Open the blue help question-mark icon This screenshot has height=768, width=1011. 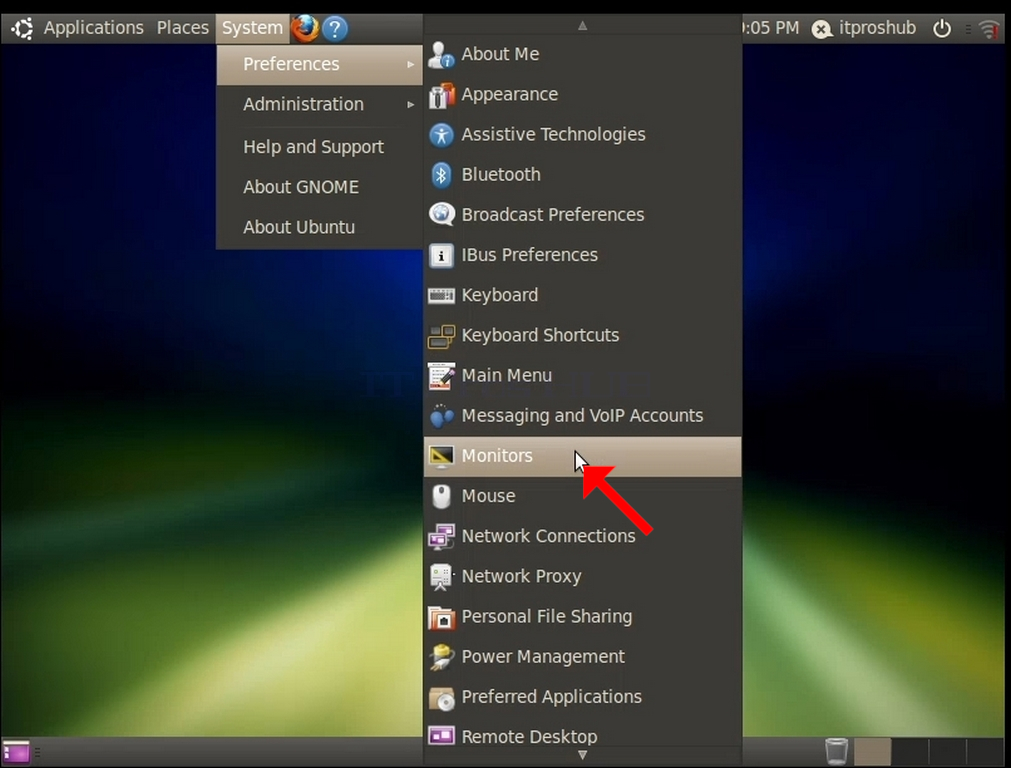[335, 28]
